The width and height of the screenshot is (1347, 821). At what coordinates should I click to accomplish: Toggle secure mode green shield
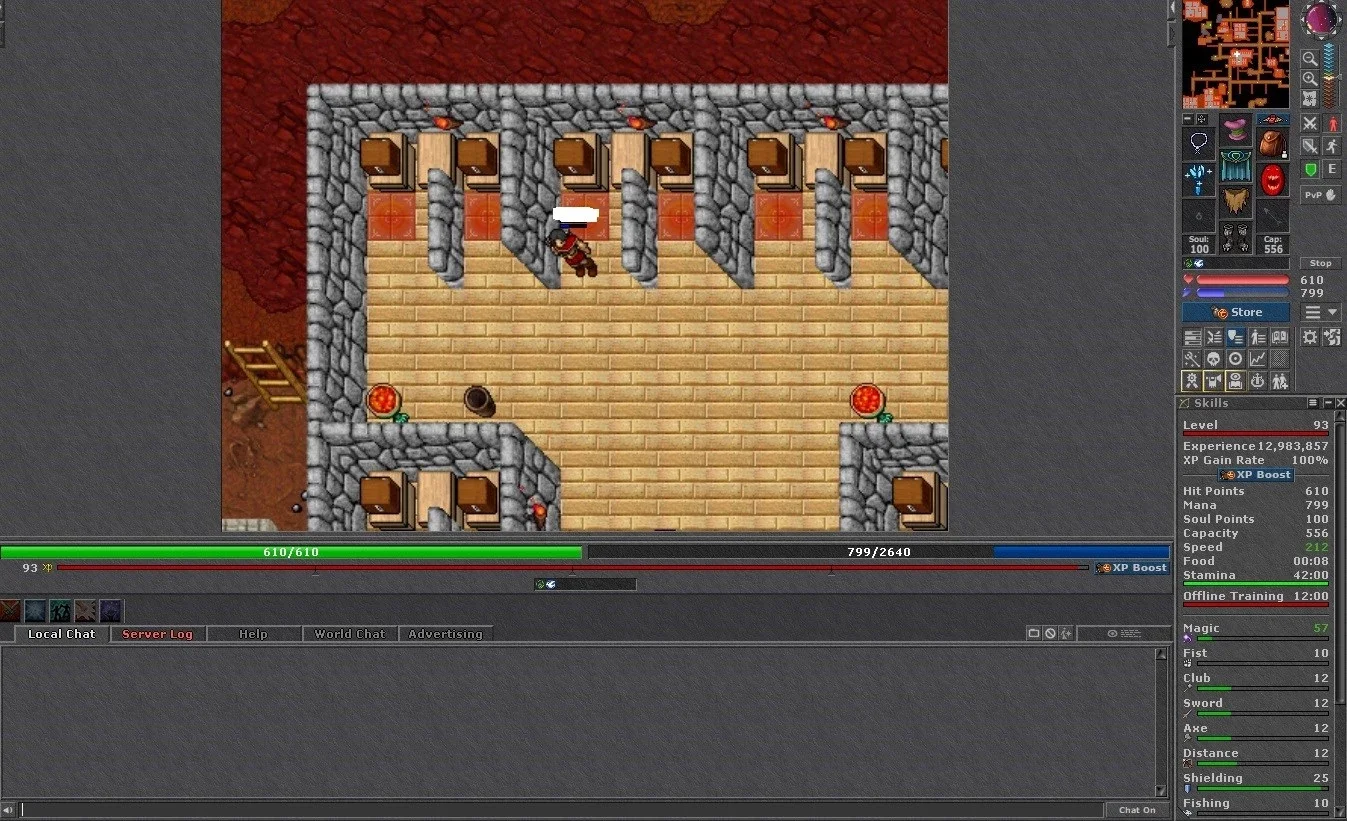point(1309,169)
